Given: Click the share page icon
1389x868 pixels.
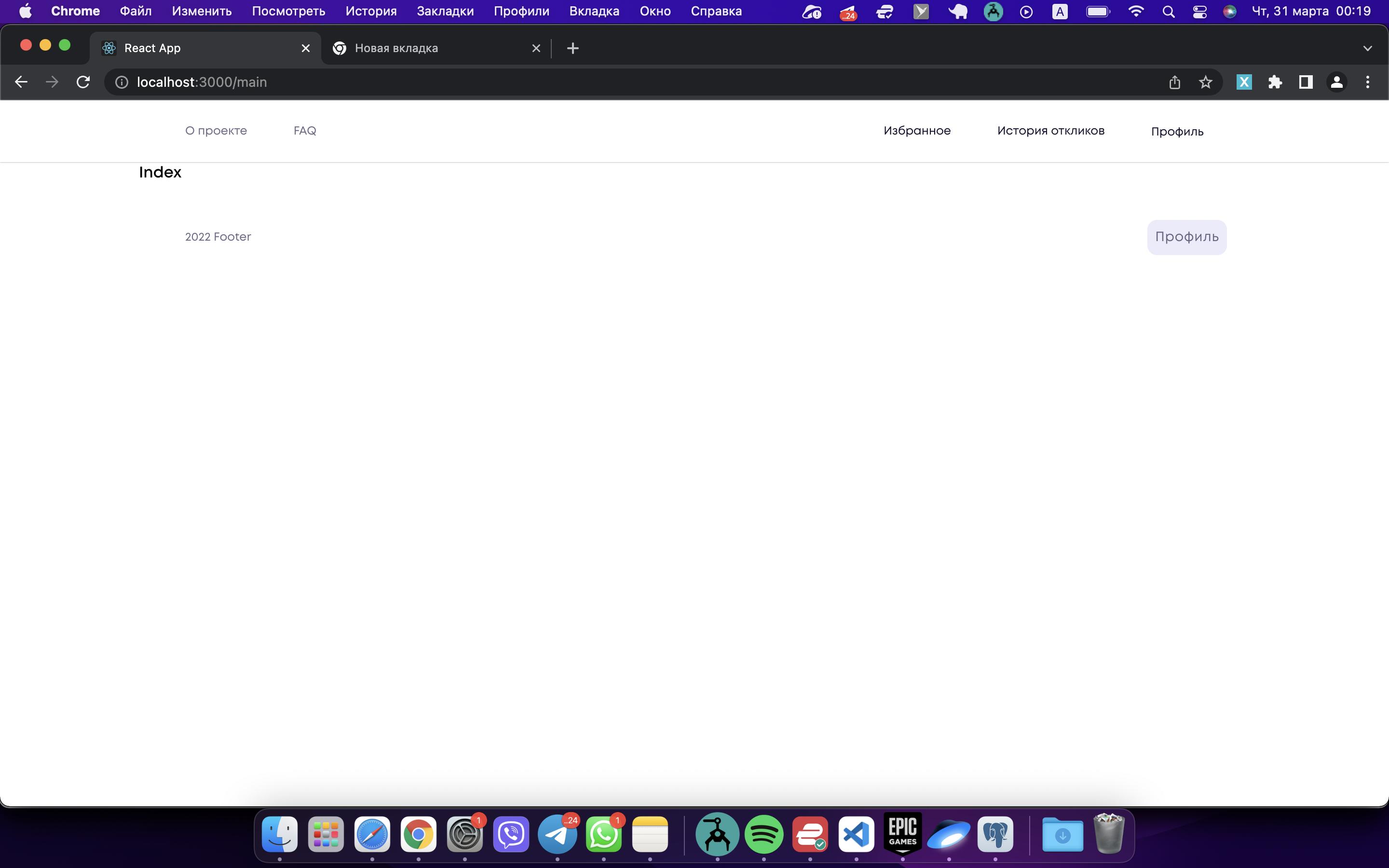Looking at the screenshot, I should (x=1174, y=82).
